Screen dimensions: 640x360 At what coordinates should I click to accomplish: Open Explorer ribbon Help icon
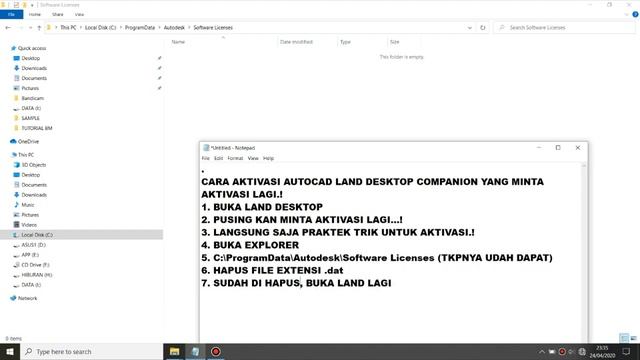click(635, 14)
